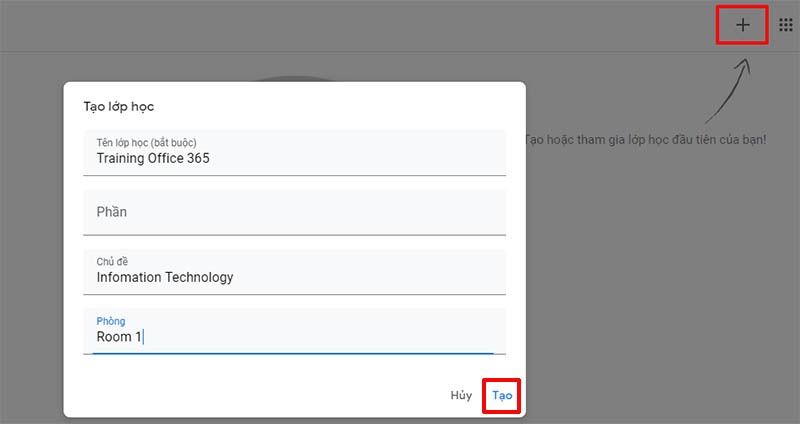Click the hand-drawn arrow pointing to plus
800x424 pixels.
(x=728, y=91)
